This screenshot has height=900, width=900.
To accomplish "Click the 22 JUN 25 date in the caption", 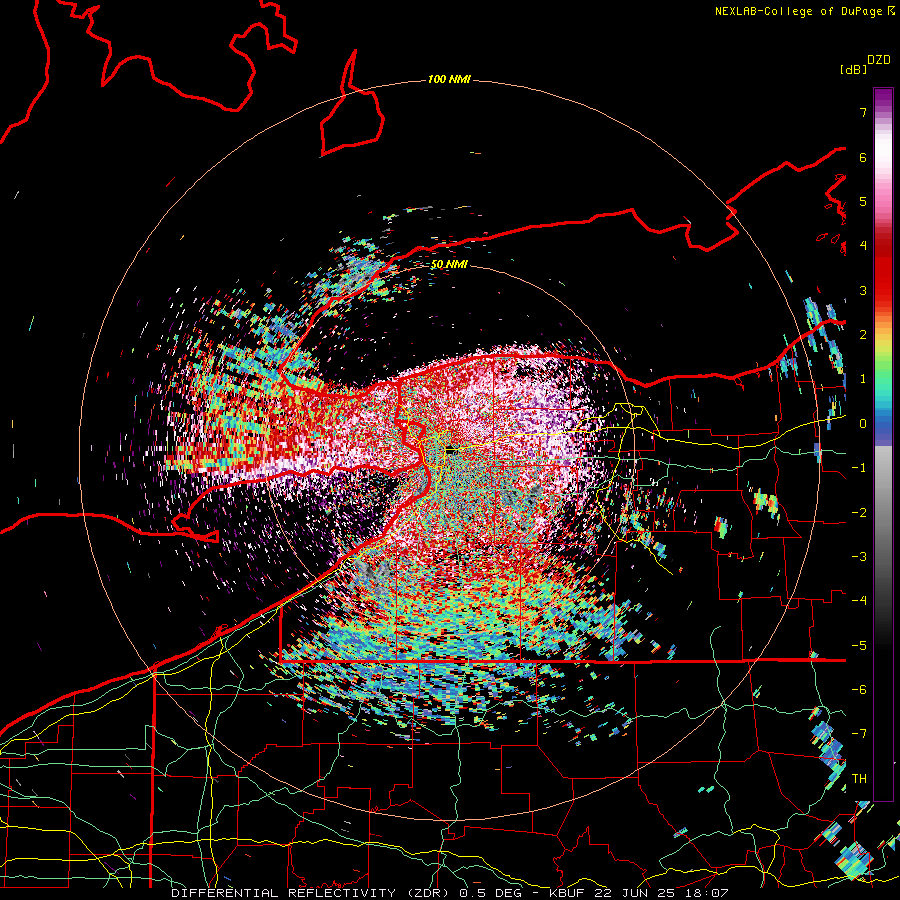I will coord(637,893).
